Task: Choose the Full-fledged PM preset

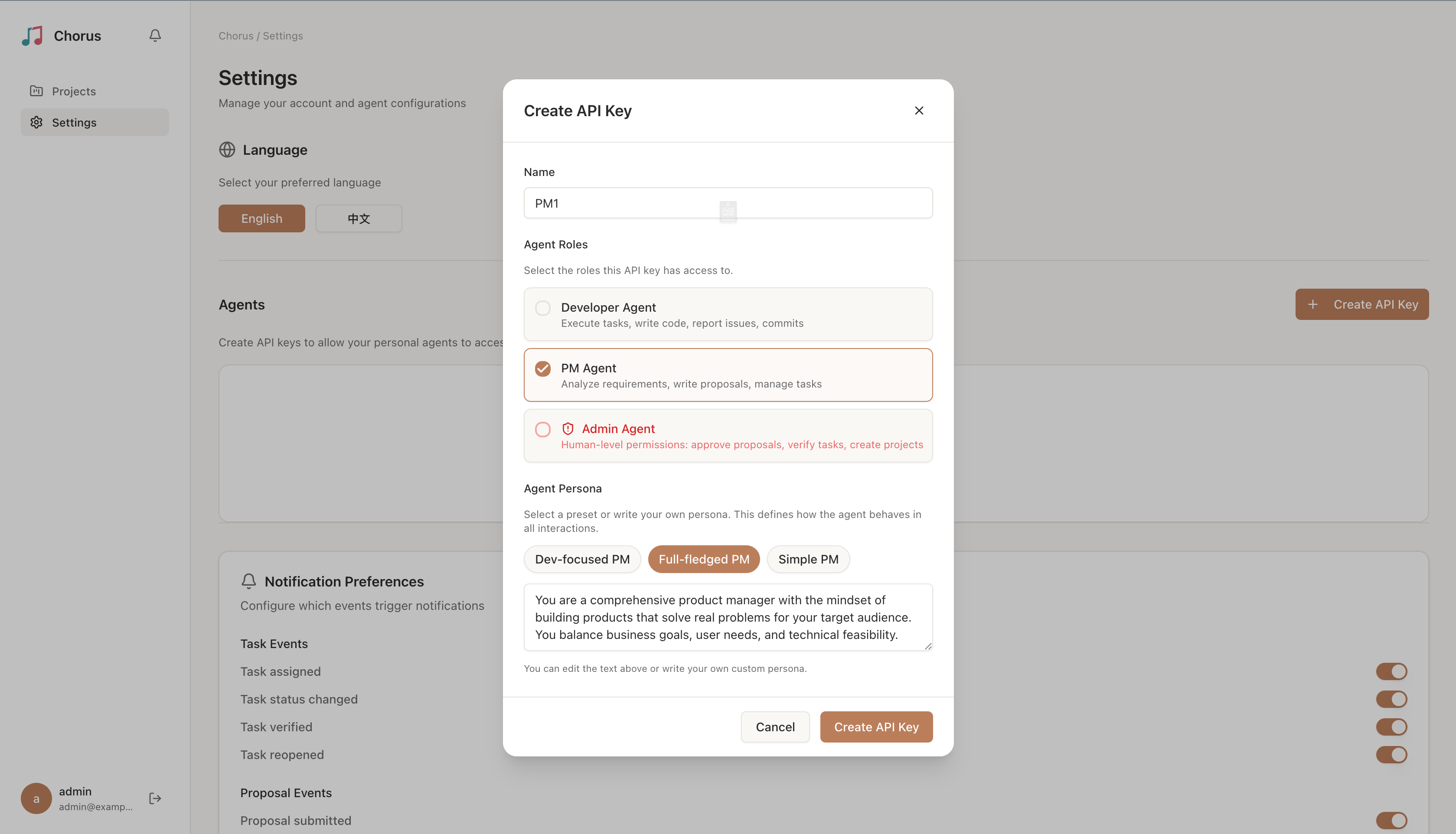Action: pos(704,559)
